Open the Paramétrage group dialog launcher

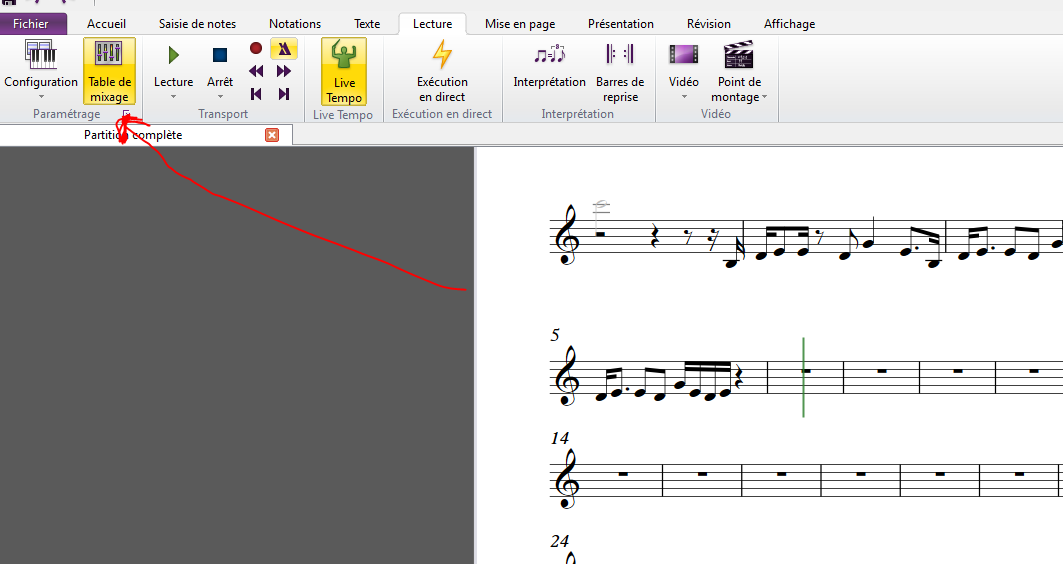point(126,114)
